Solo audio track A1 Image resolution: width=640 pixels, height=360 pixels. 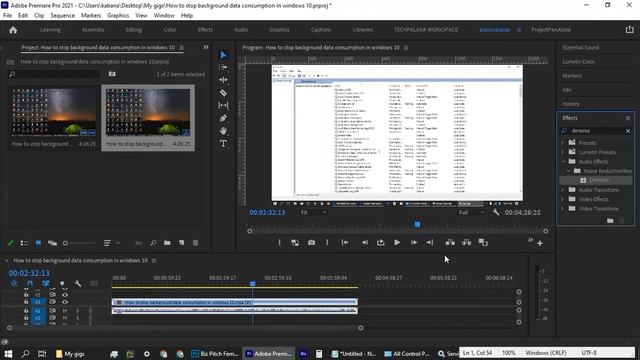click(77, 311)
